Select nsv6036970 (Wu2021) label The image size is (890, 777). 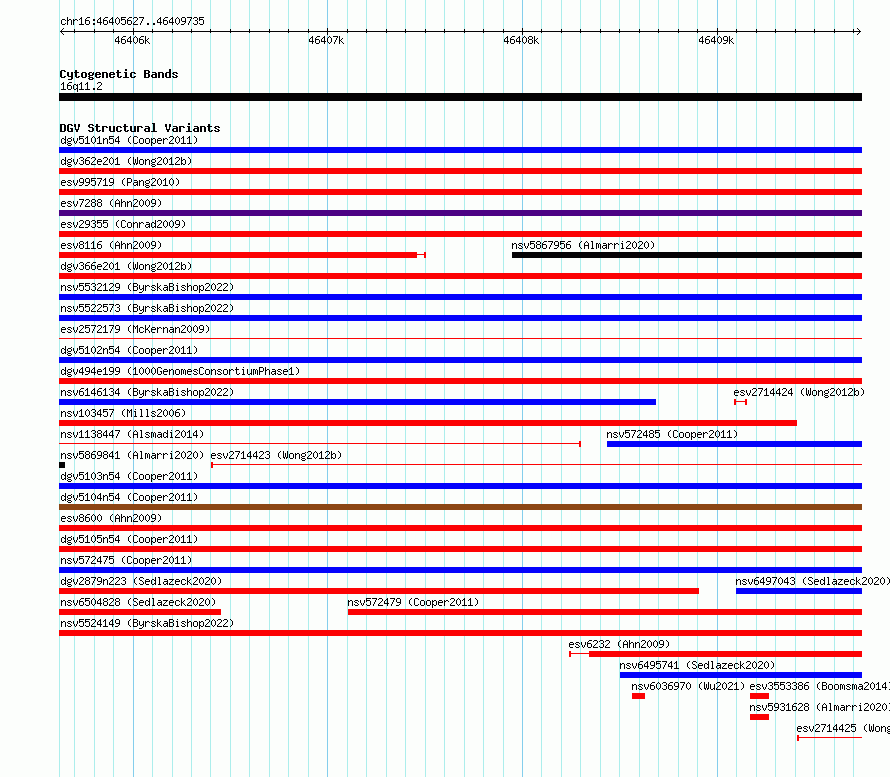[x=688, y=686]
